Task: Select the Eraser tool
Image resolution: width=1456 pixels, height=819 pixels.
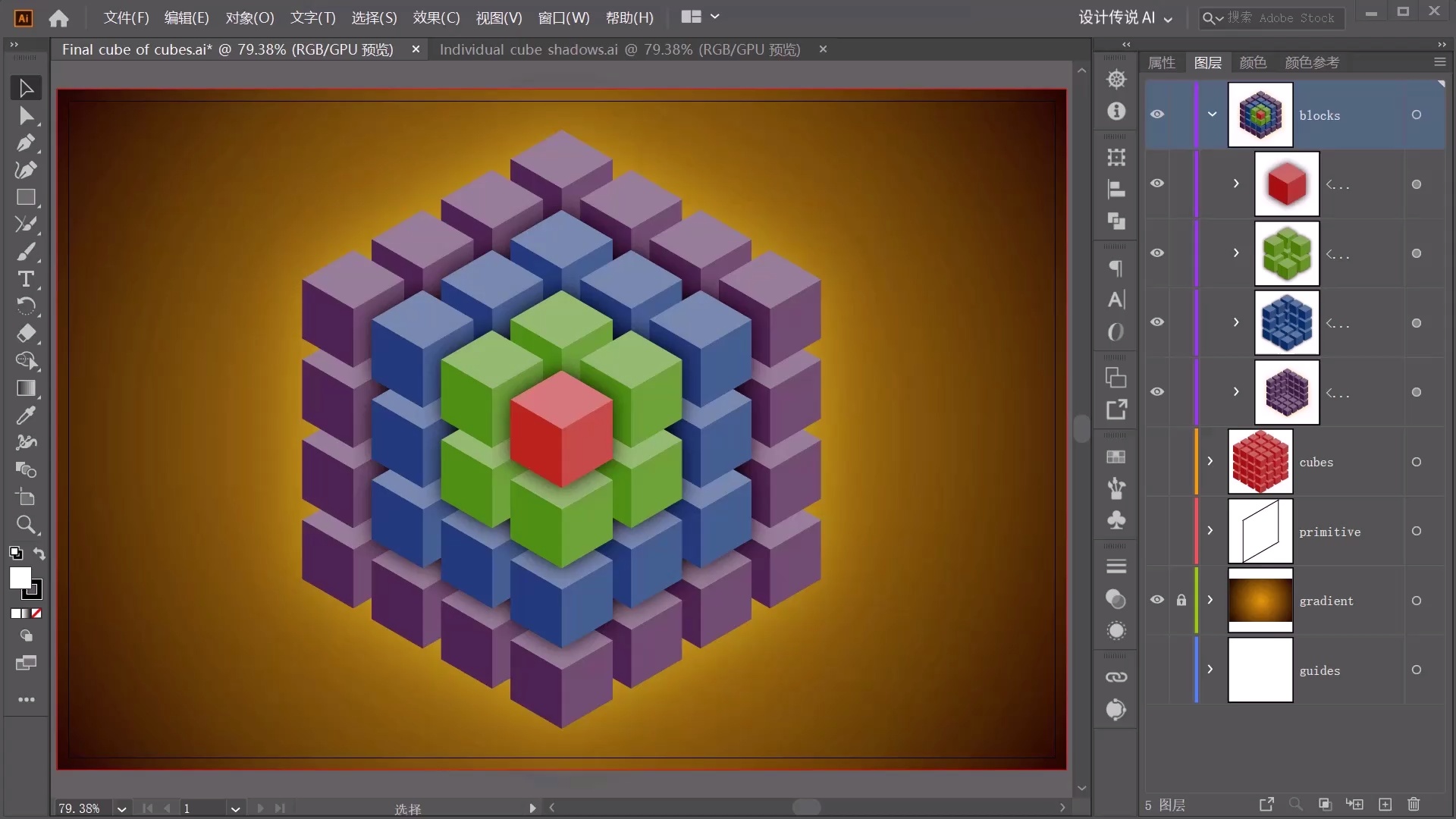Action: pos(26,334)
